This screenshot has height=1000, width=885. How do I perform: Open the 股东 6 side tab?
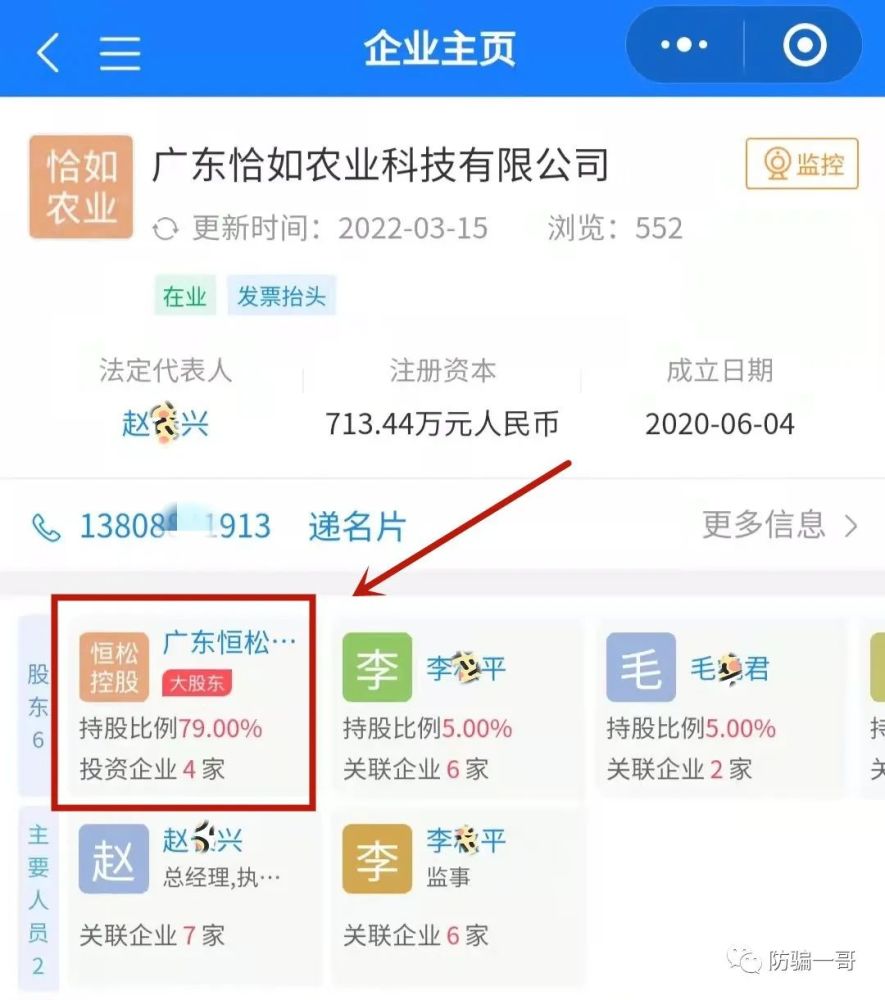38,705
